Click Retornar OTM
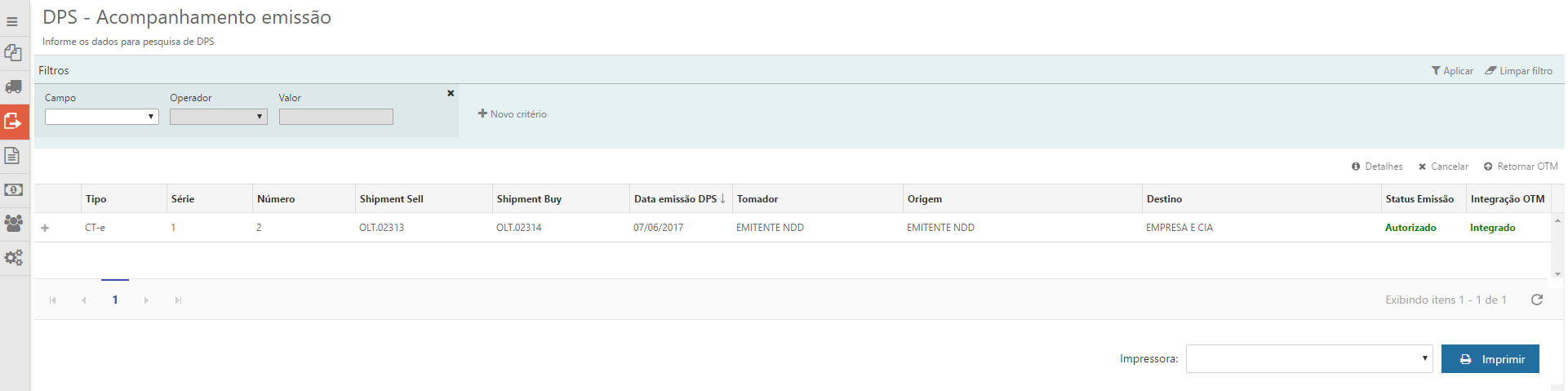 point(1521,167)
